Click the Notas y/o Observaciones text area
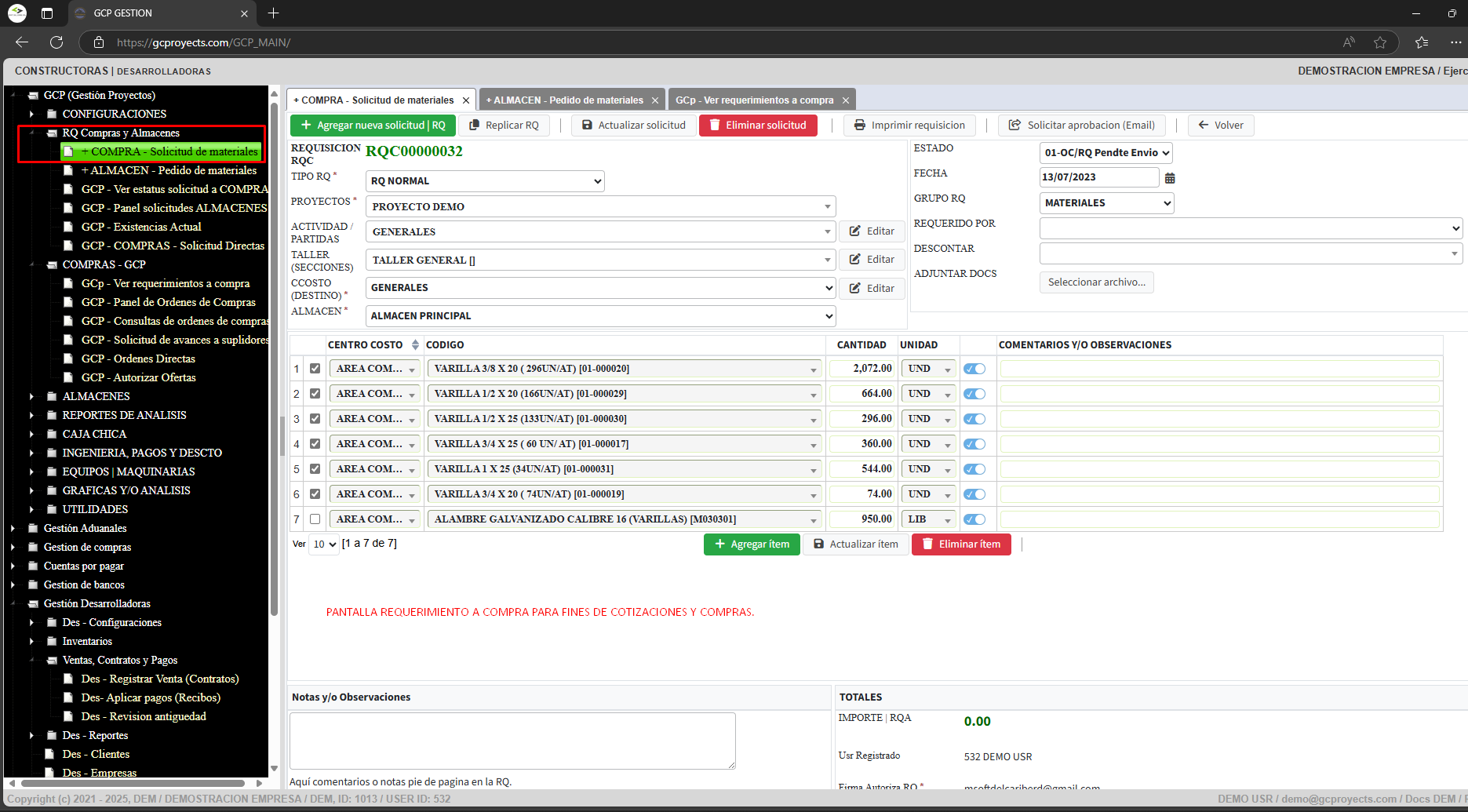 click(512, 741)
